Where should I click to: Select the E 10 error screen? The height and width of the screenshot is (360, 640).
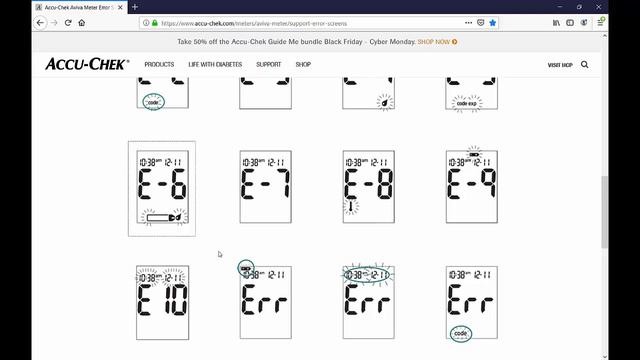[x=162, y=302]
